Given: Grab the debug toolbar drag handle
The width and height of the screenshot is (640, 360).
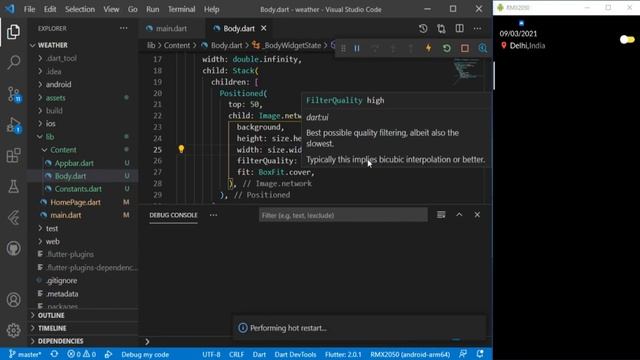Looking at the screenshot, I should pos(343,49).
